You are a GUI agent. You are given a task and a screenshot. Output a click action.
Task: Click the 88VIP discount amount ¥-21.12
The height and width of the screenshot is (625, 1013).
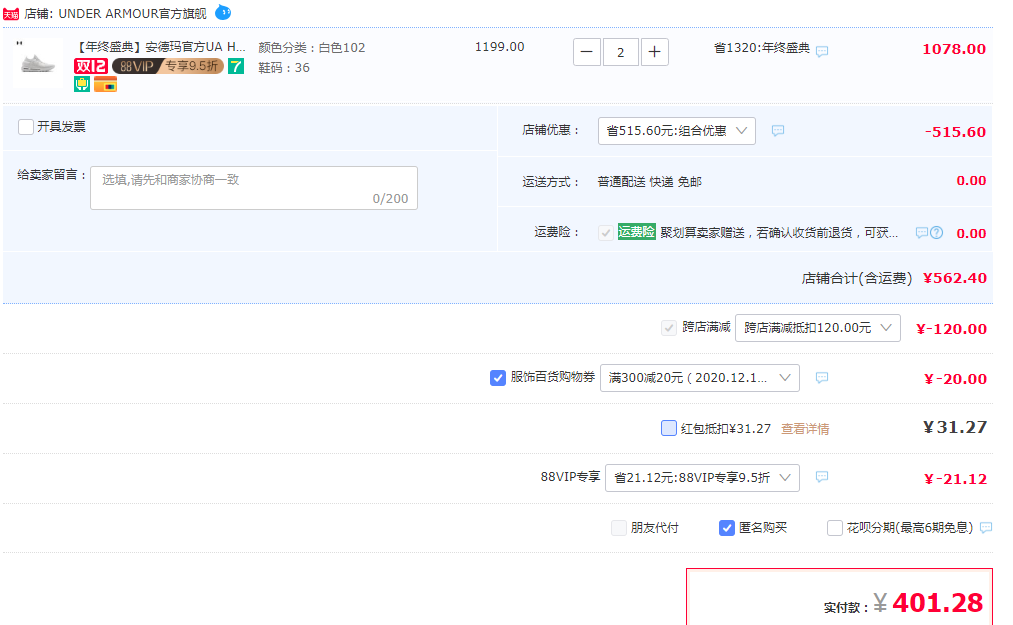click(x=956, y=479)
